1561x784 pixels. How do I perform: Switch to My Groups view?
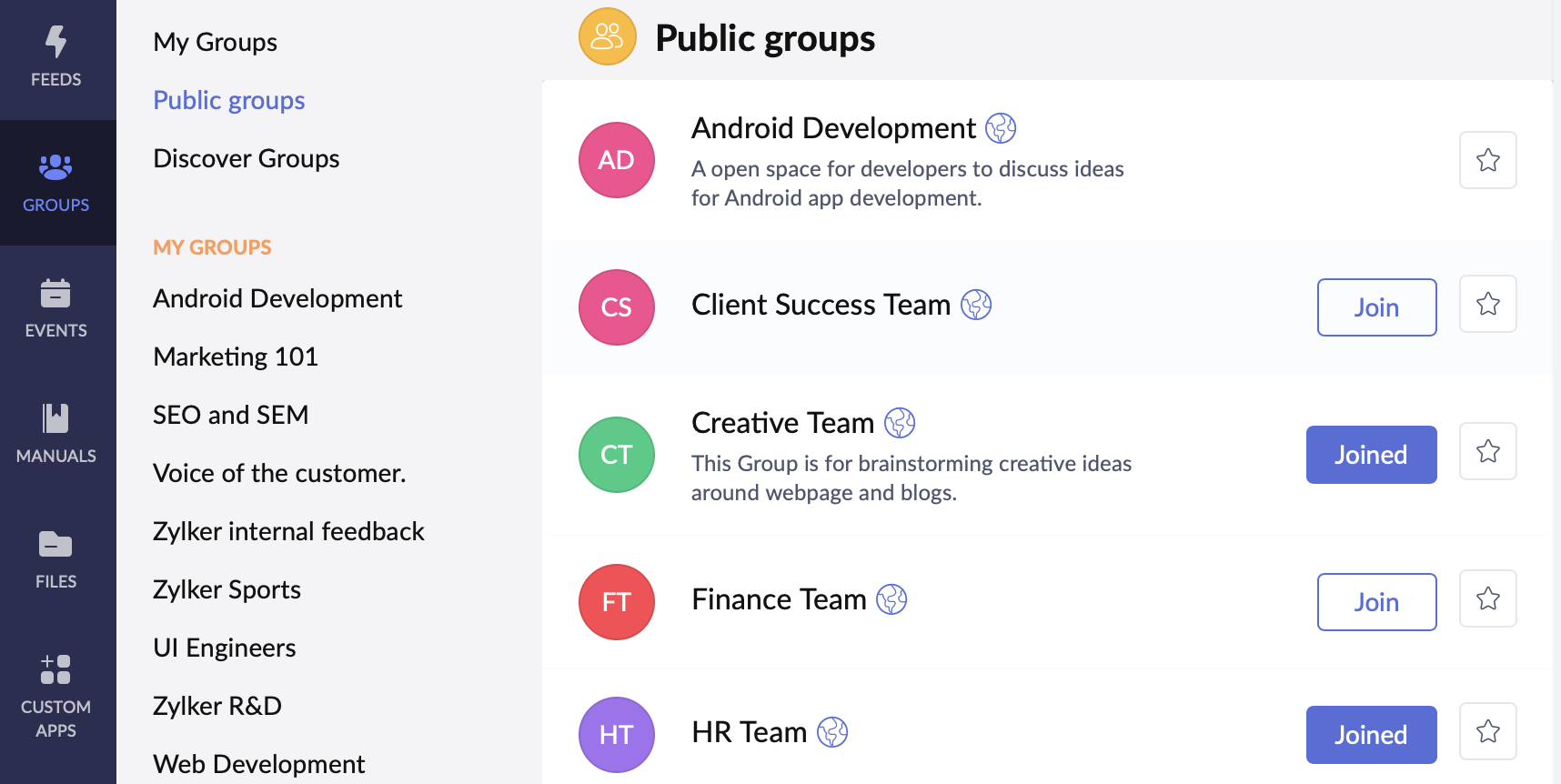(216, 42)
